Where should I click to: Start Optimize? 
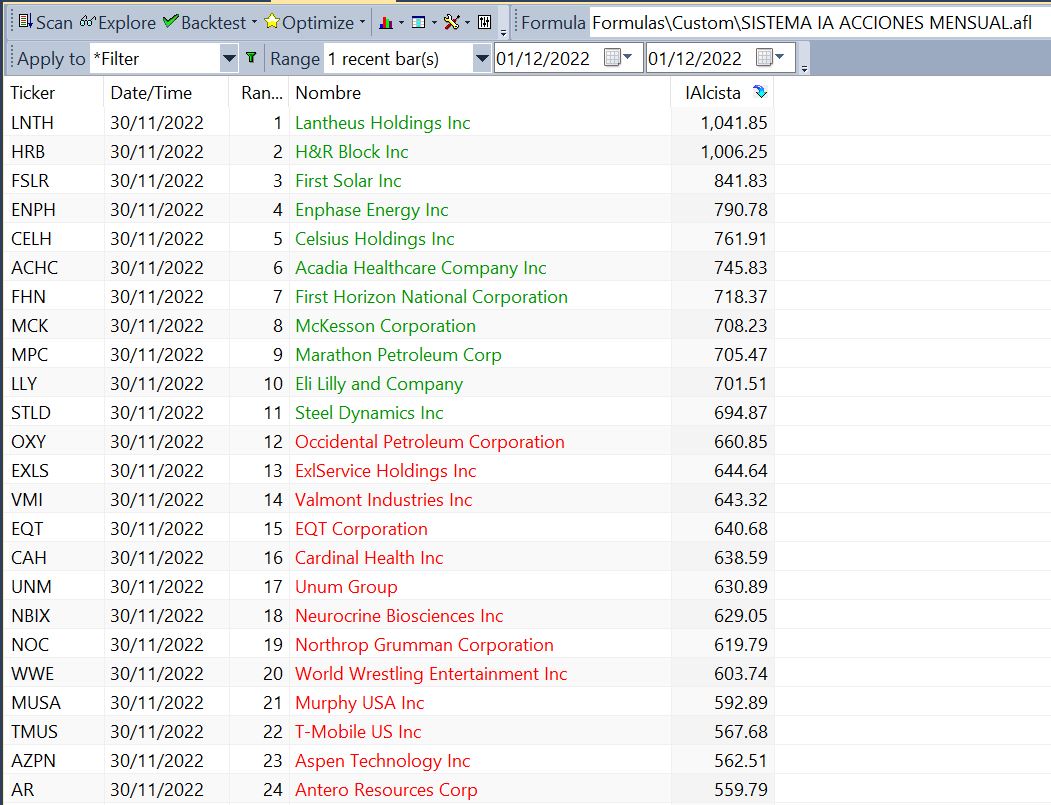click(309, 22)
